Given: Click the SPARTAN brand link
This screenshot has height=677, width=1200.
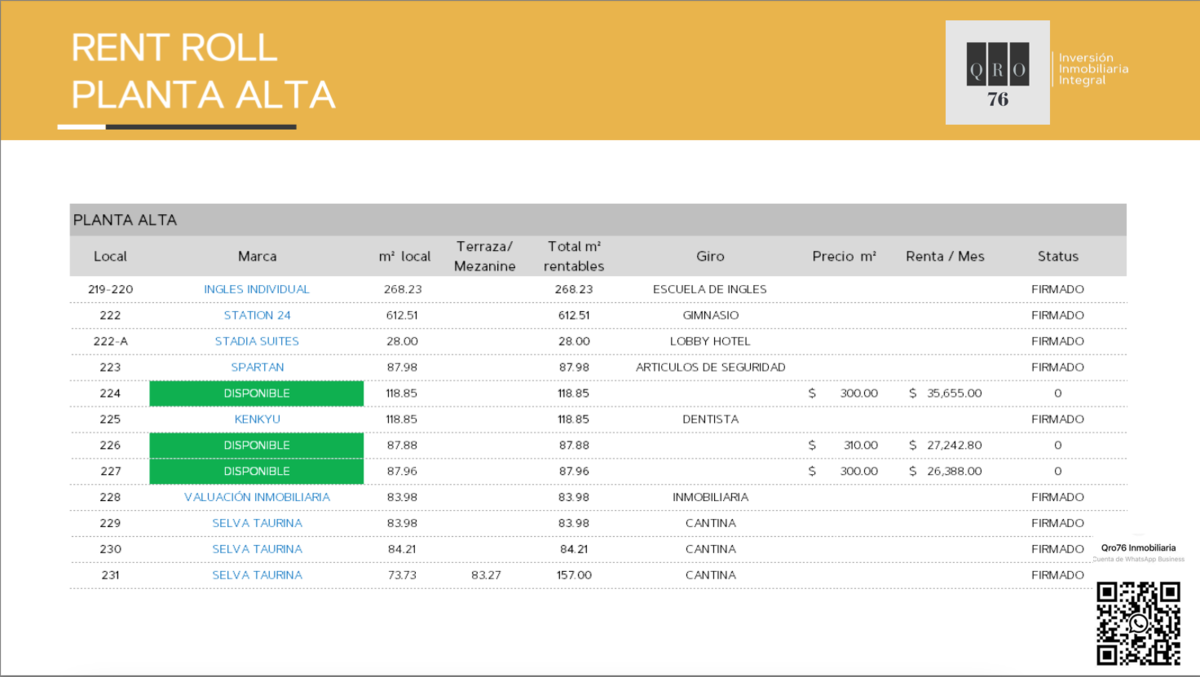Looking at the screenshot, I should click(x=257, y=367).
